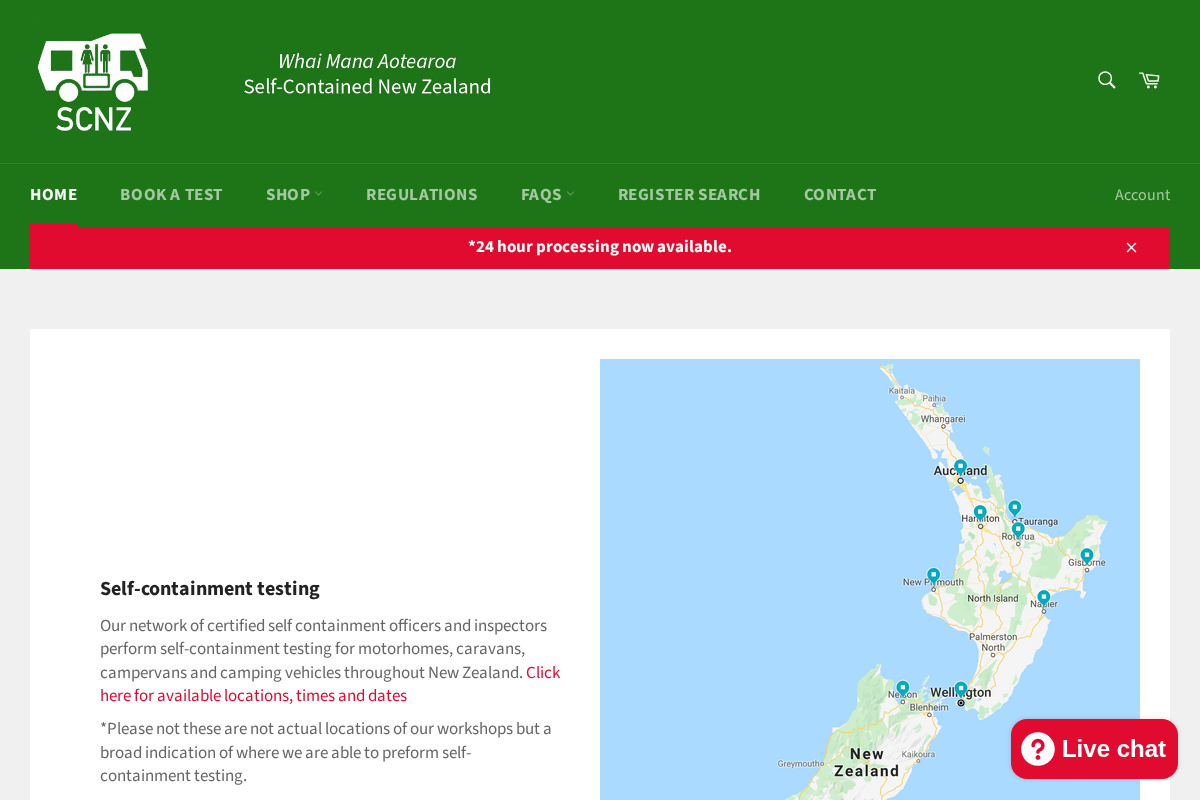View the shopping cart icon

coord(1149,79)
